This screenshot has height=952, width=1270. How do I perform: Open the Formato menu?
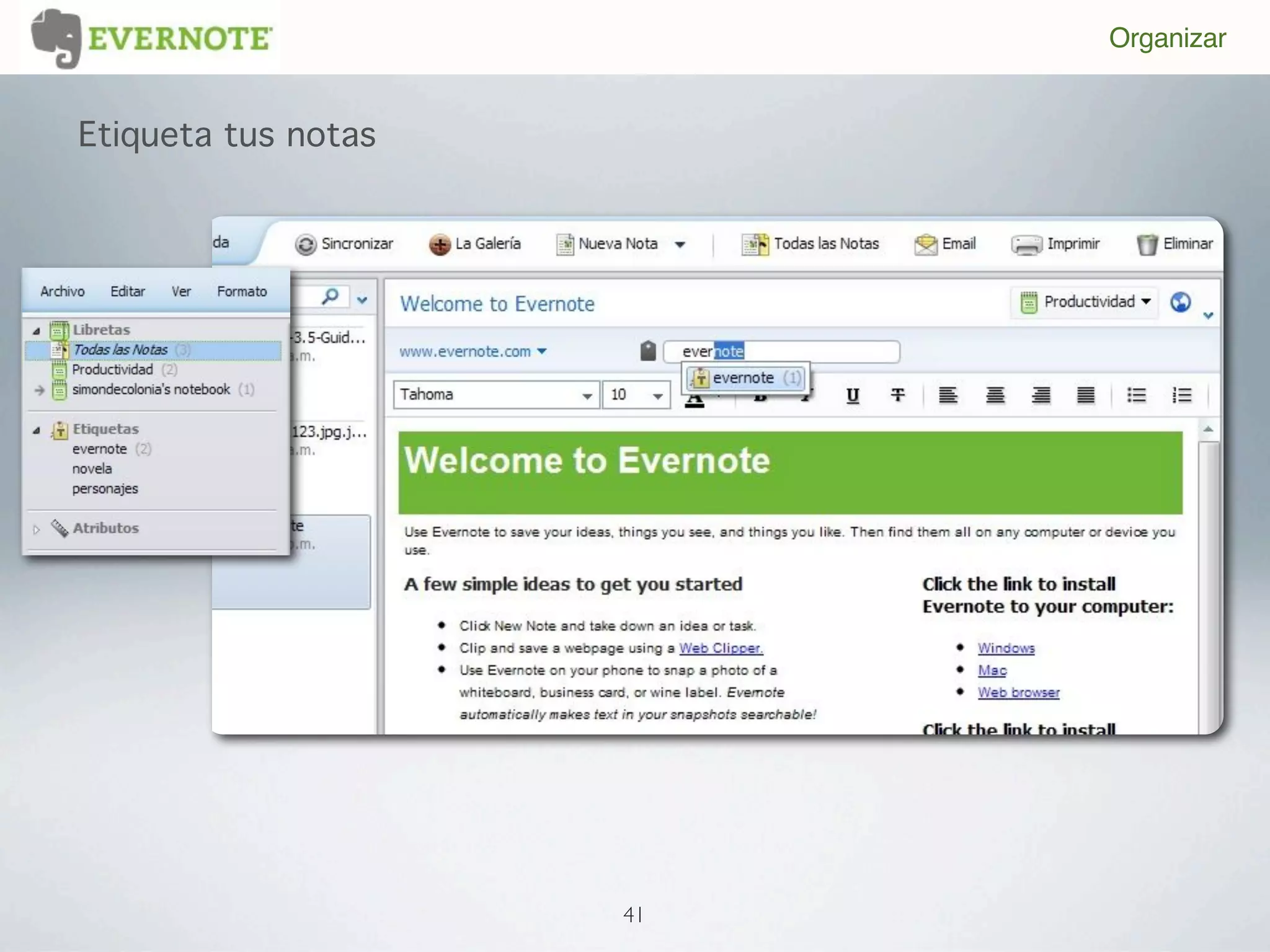(x=242, y=291)
